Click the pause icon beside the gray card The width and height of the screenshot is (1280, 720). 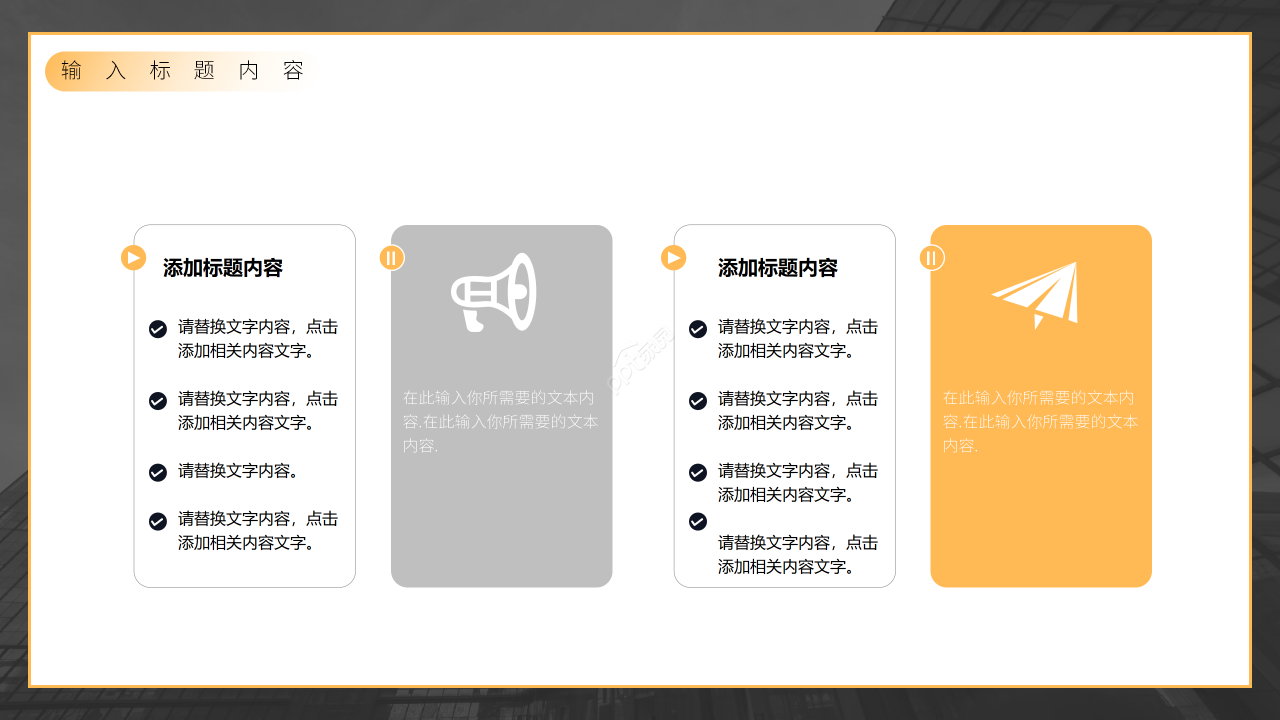pyautogui.click(x=392, y=257)
